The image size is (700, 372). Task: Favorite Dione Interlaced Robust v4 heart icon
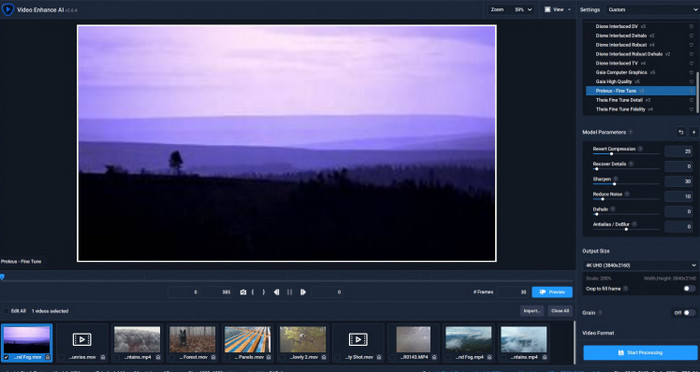[692, 45]
